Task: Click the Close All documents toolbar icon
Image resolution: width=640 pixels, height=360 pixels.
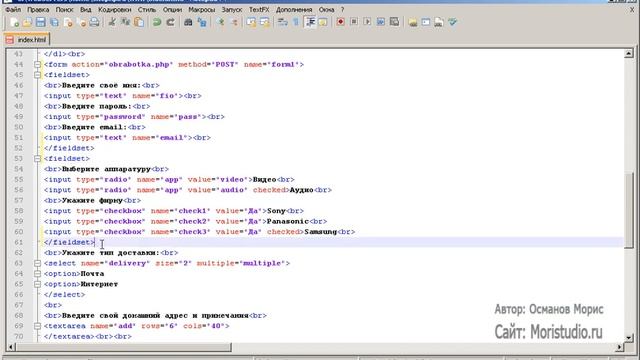Action: [x=81, y=22]
